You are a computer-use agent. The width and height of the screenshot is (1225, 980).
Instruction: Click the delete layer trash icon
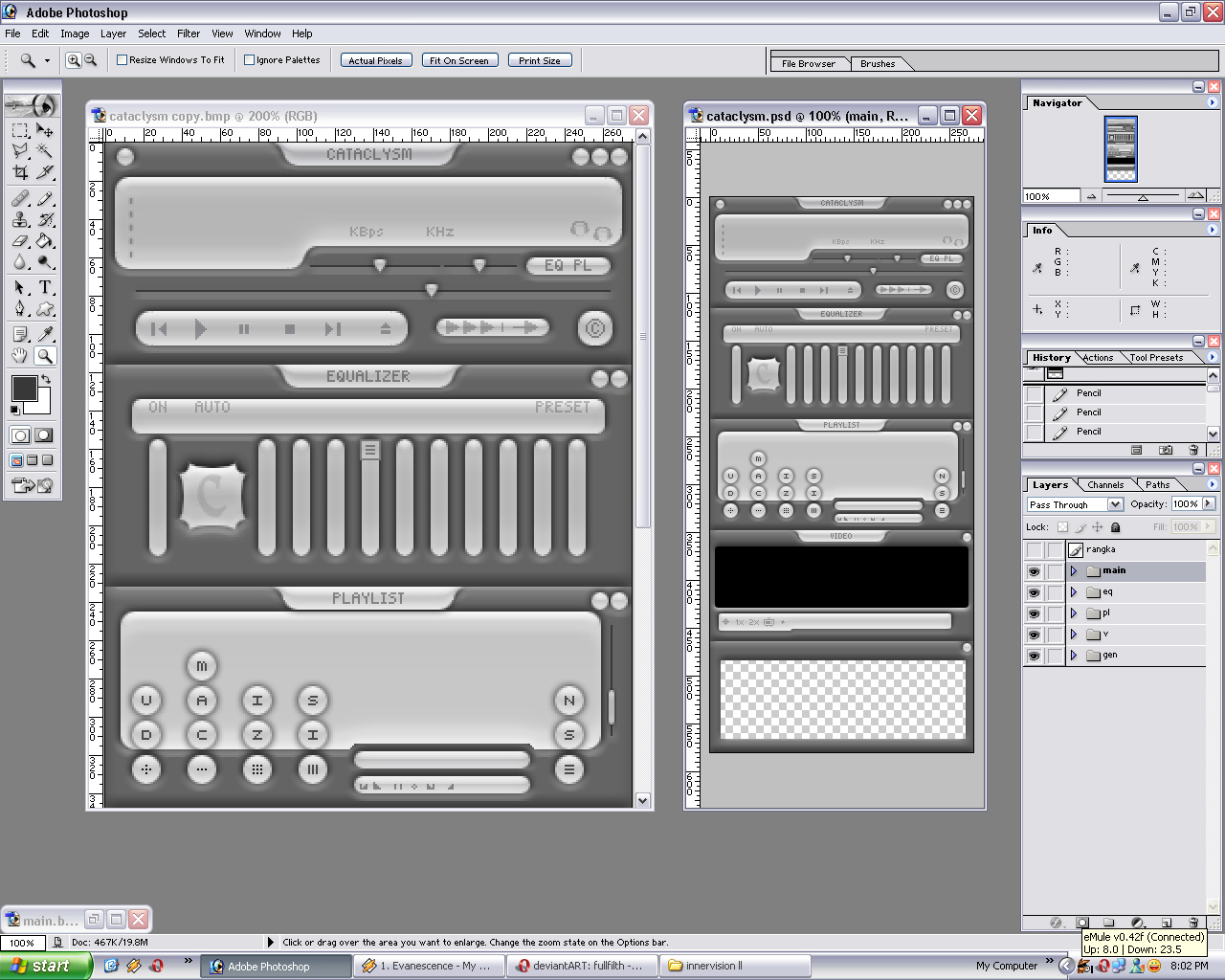point(1193,923)
